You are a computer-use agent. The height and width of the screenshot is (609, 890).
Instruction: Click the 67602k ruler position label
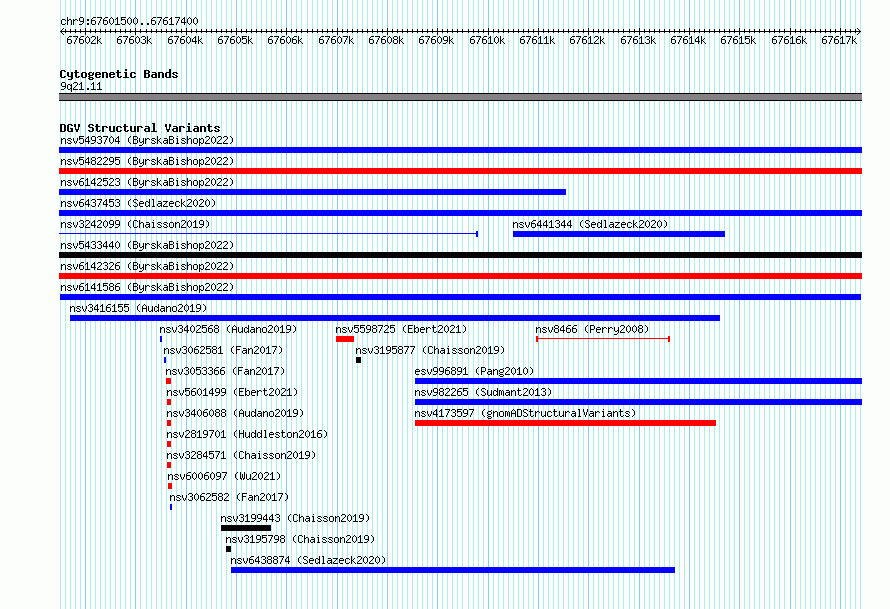(84, 41)
